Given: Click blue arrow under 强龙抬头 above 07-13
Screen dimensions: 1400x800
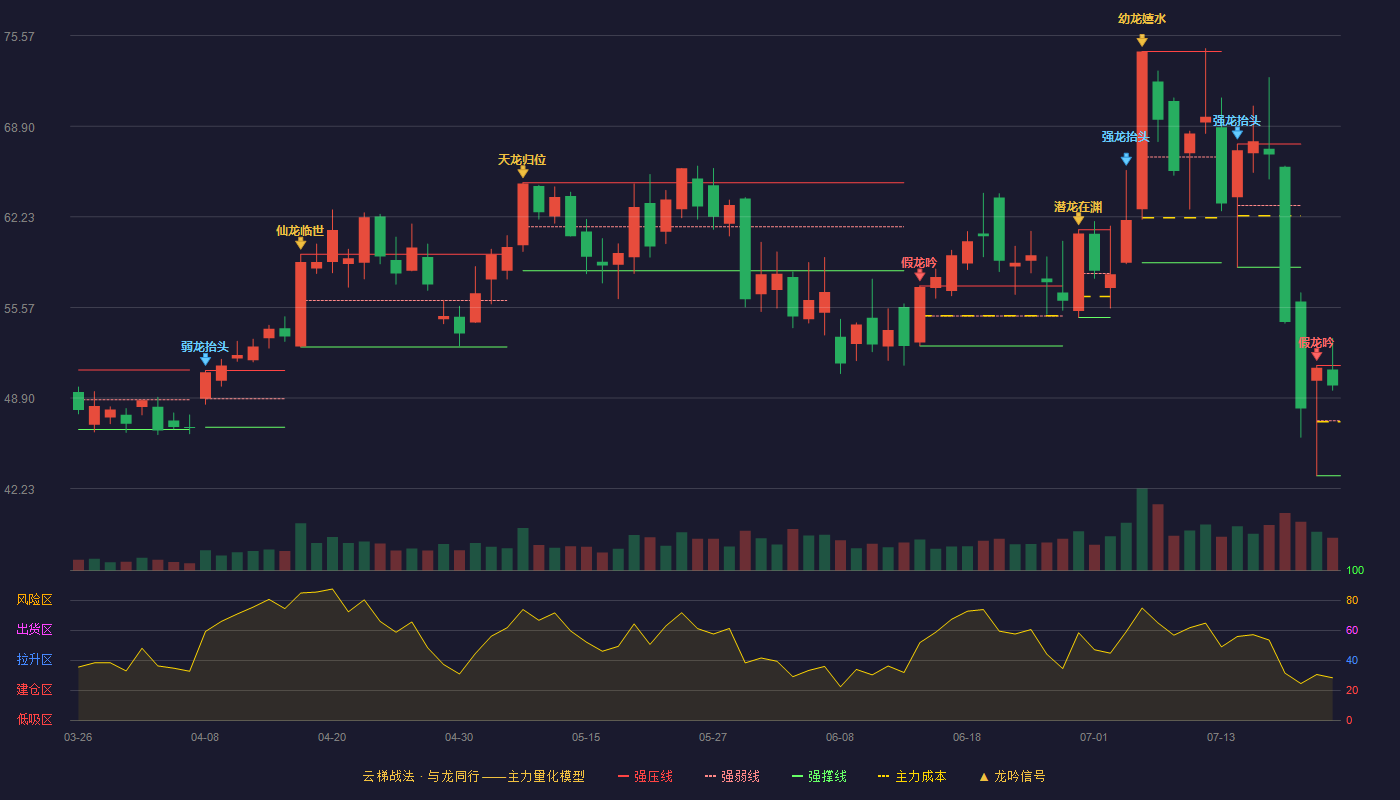Looking at the screenshot, I should (x=1237, y=133).
